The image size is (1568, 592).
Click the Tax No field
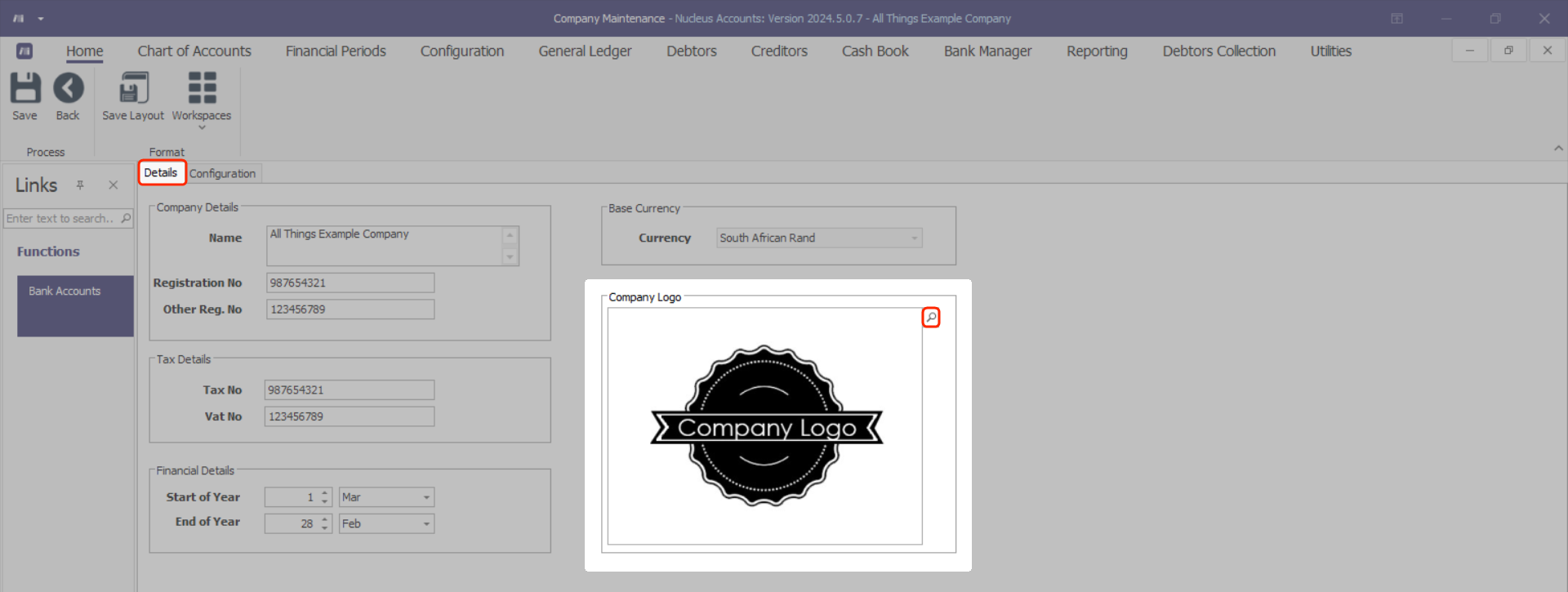[x=350, y=389]
